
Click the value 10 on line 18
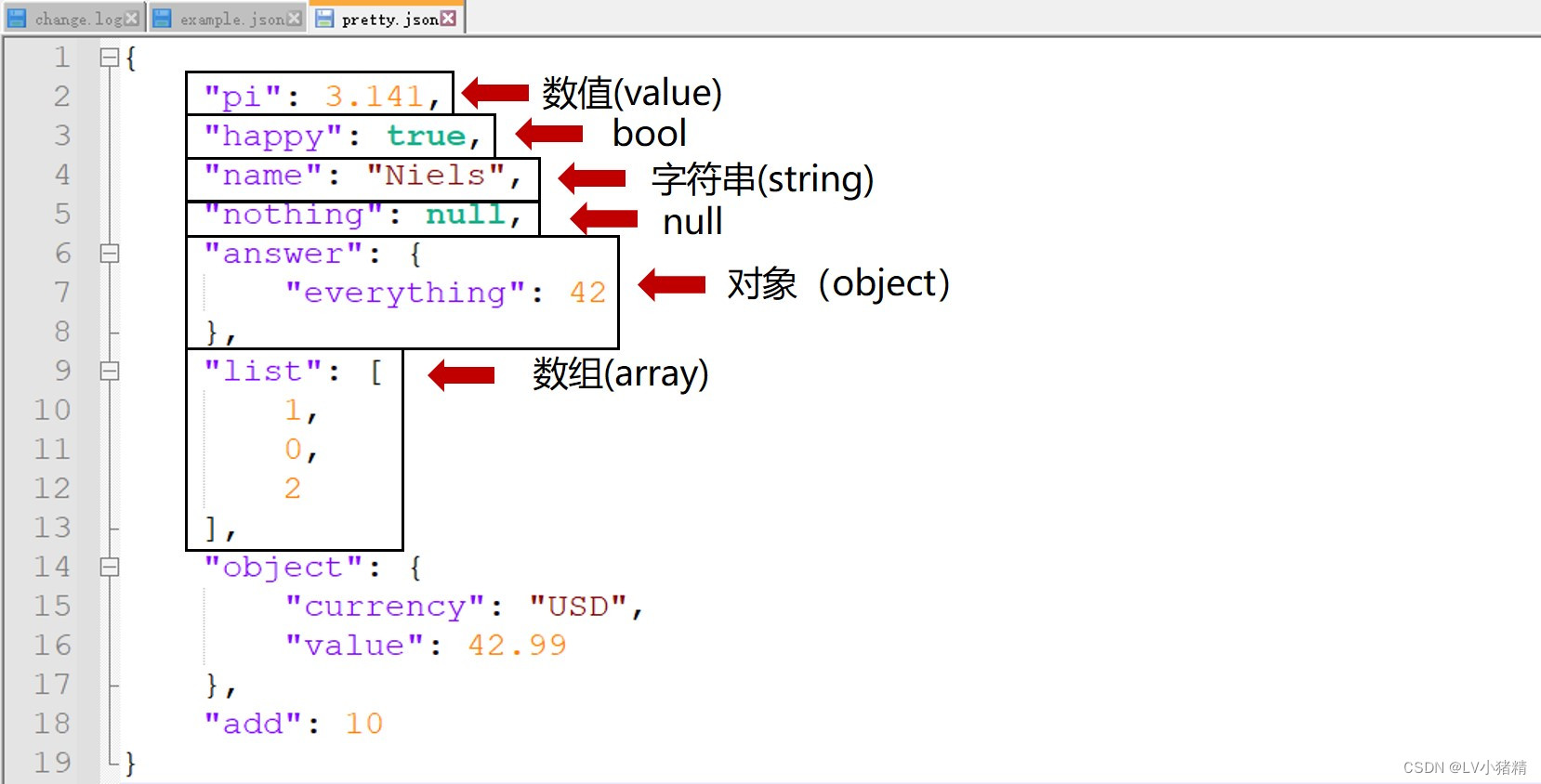(364, 724)
